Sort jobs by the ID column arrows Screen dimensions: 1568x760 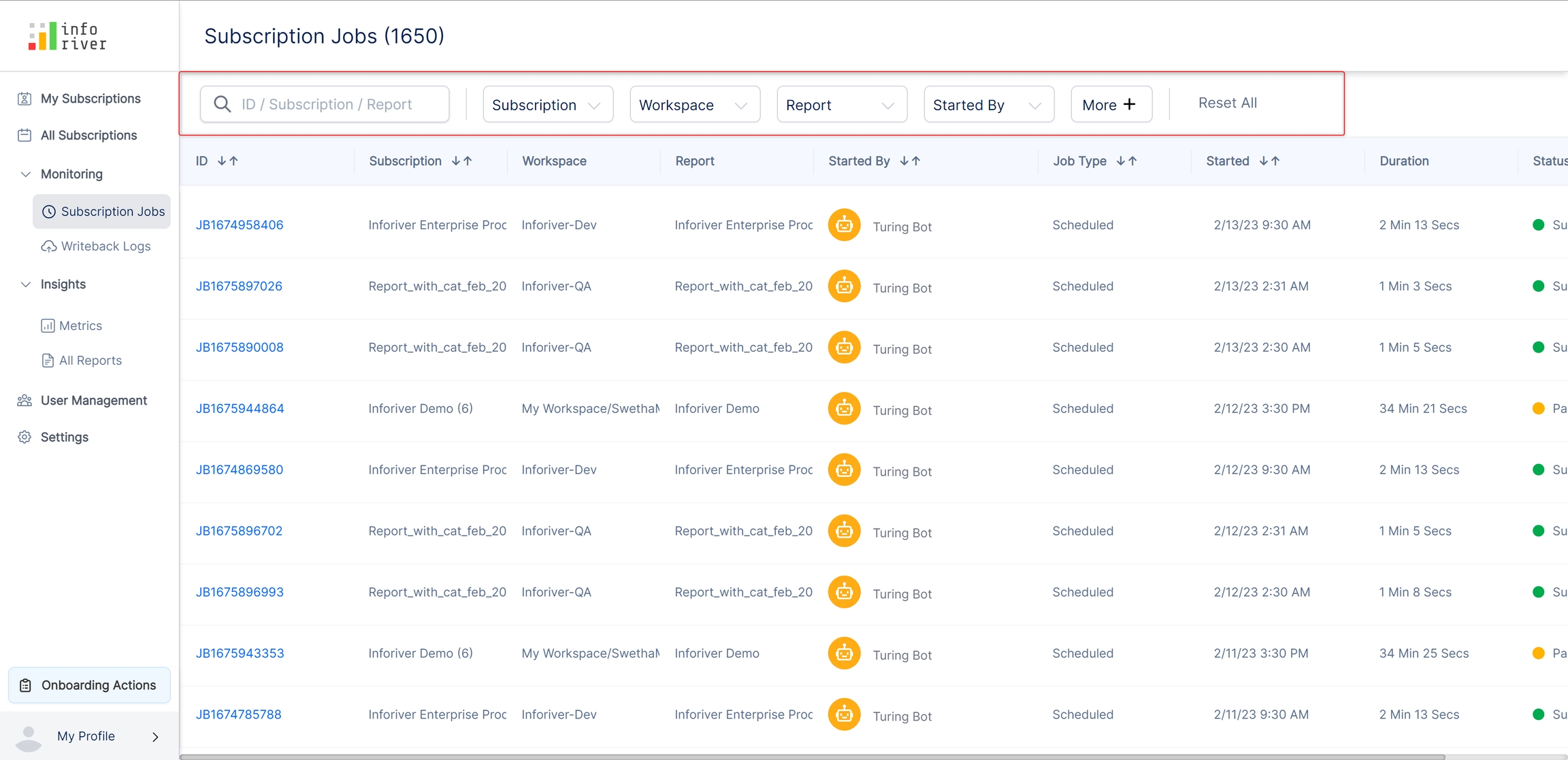pos(227,161)
